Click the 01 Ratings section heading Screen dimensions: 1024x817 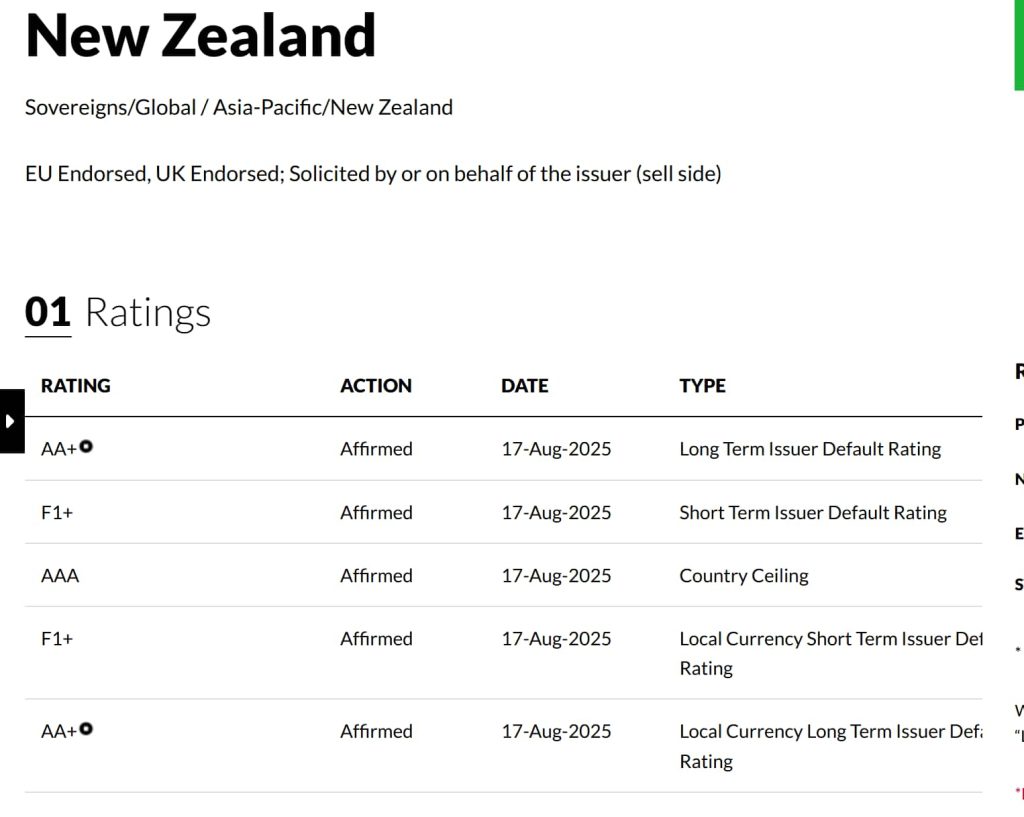[x=118, y=313]
